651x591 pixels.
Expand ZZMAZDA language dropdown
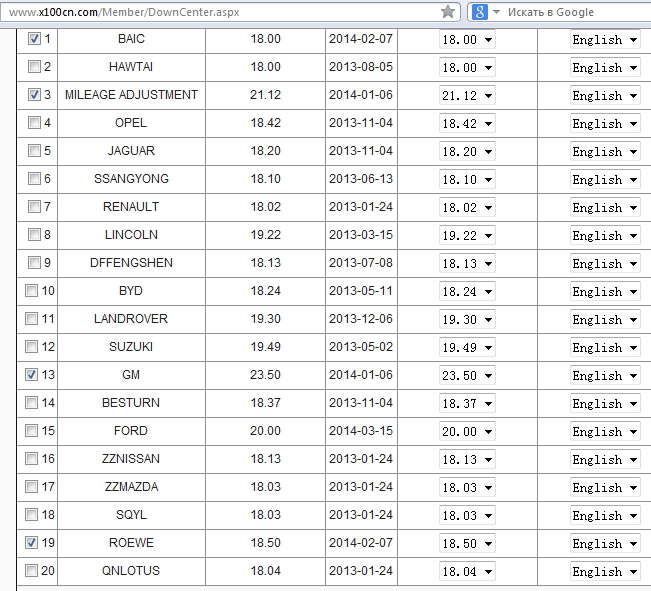[x=605, y=488]
